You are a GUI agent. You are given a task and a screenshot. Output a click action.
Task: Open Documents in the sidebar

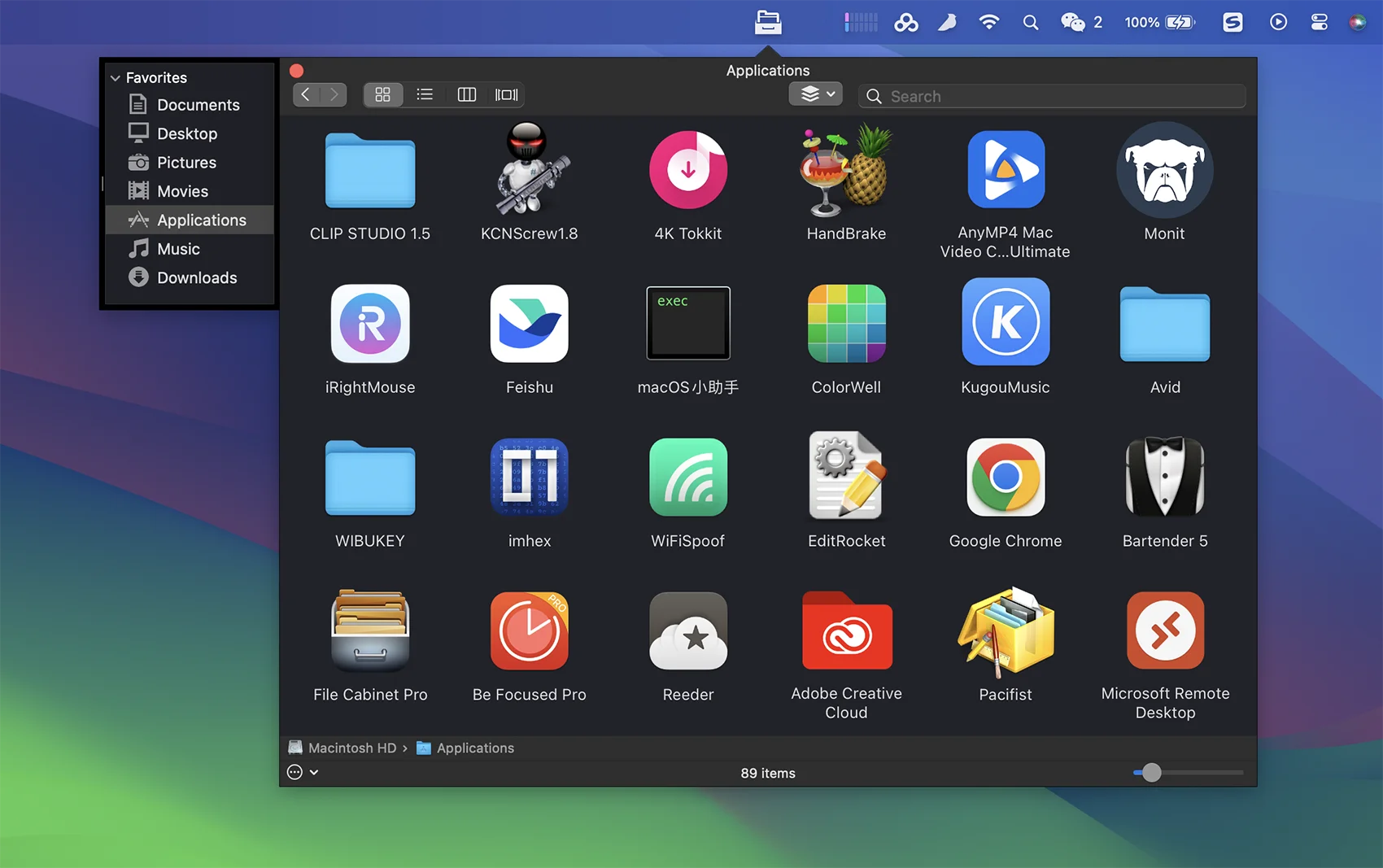point(190,105)
